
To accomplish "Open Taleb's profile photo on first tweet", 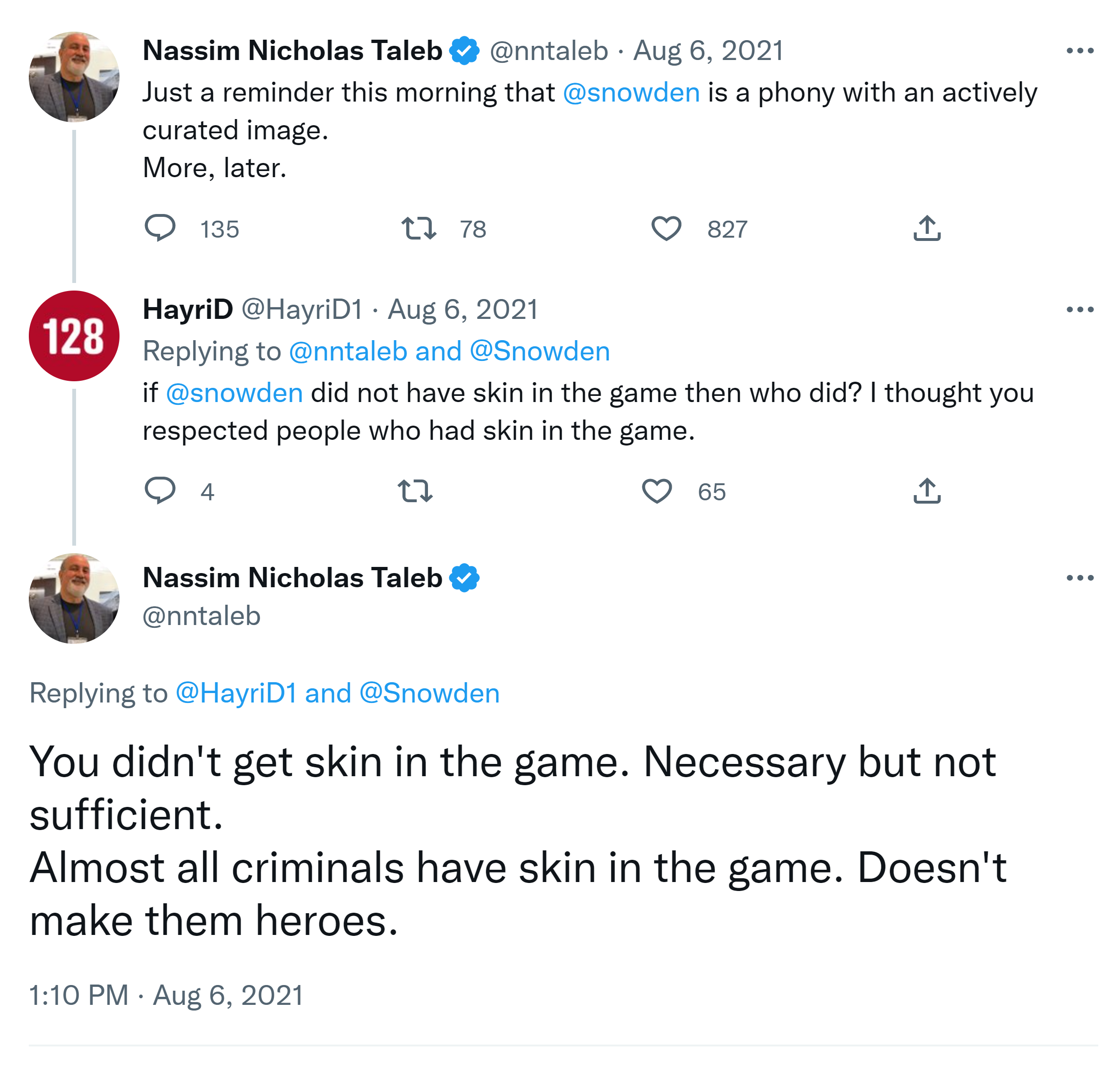I will coord(74,77).
